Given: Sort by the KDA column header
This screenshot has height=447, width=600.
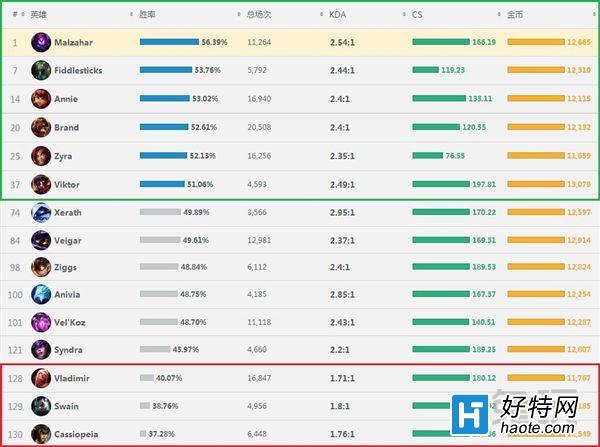Looking at the screenshot, I should [x=338, y=15].
